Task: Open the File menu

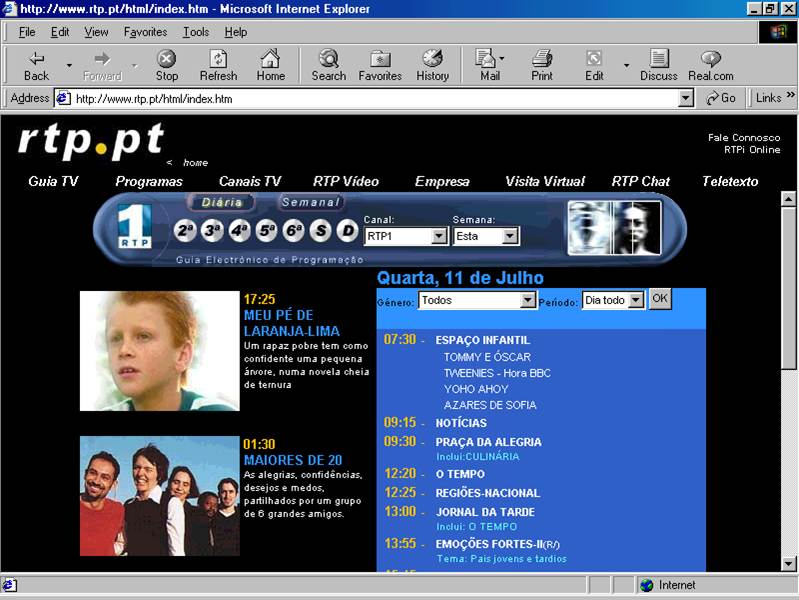Action: [27, 32]
